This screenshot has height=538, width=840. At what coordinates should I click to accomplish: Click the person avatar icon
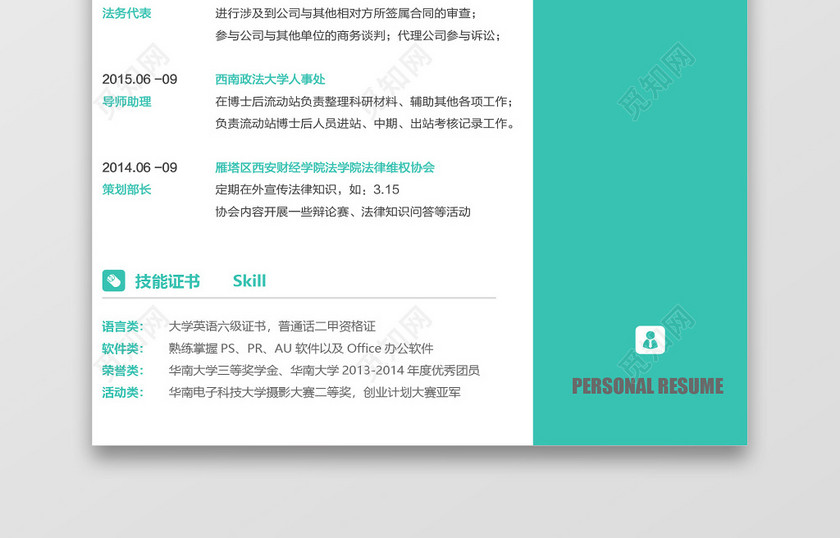point(650,340)
